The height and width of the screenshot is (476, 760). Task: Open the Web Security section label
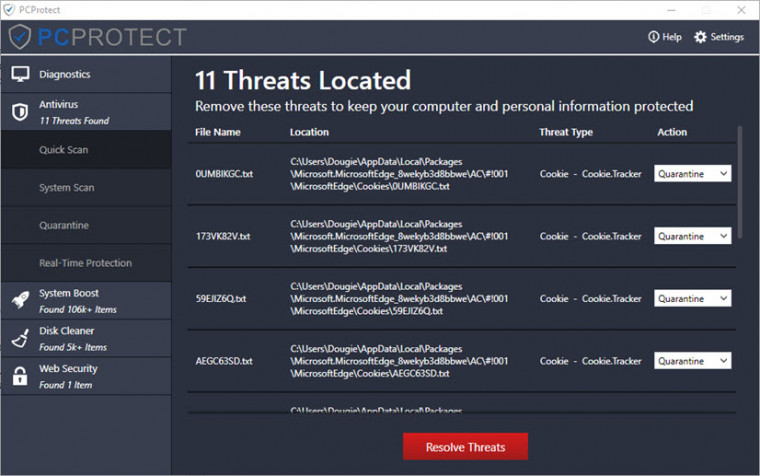[68, 369]
